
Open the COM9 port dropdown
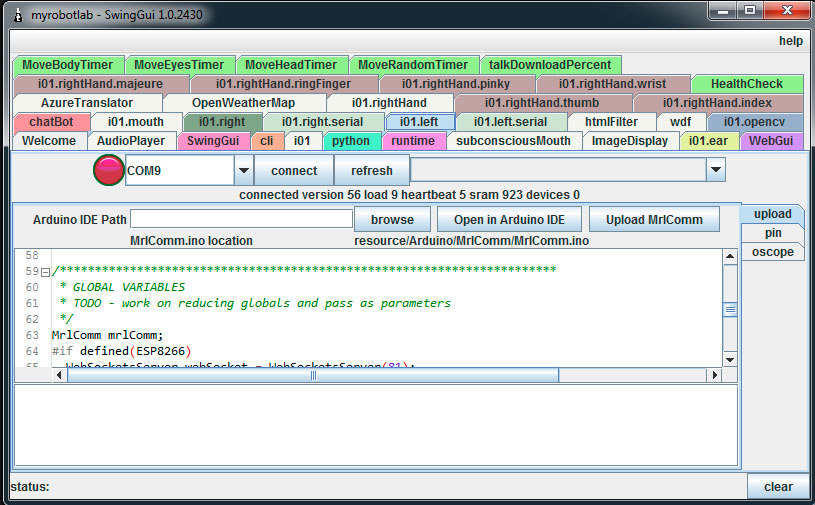(x=243, y=170)
